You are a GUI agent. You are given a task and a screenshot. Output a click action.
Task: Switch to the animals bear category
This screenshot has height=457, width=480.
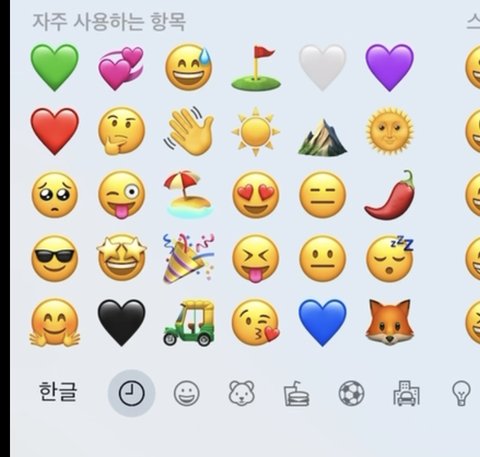tap(242, 393)
